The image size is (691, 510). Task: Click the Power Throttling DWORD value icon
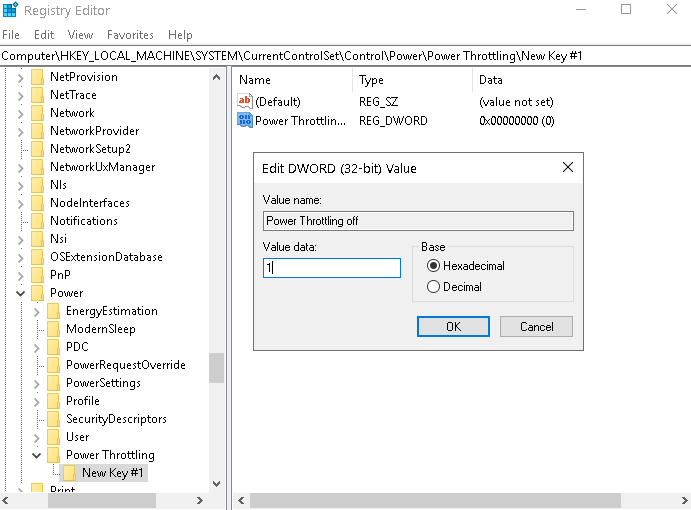tap(245, 120)
